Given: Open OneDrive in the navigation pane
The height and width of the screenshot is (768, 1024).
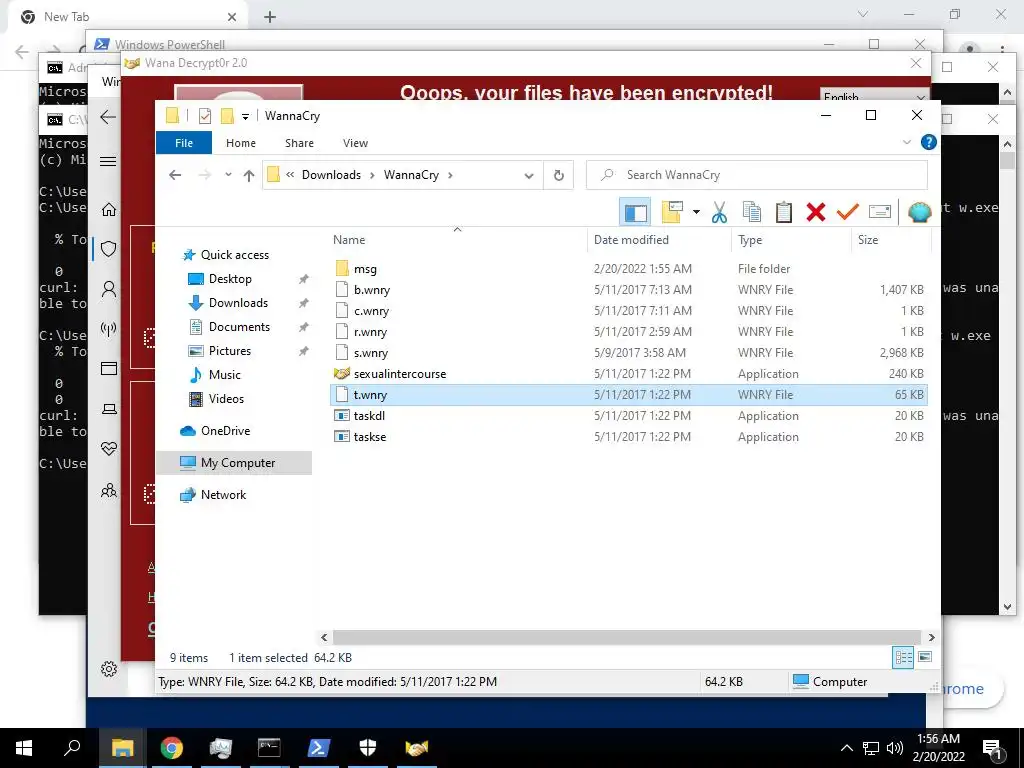Looking at the screenshot, I should click(225, 431).
